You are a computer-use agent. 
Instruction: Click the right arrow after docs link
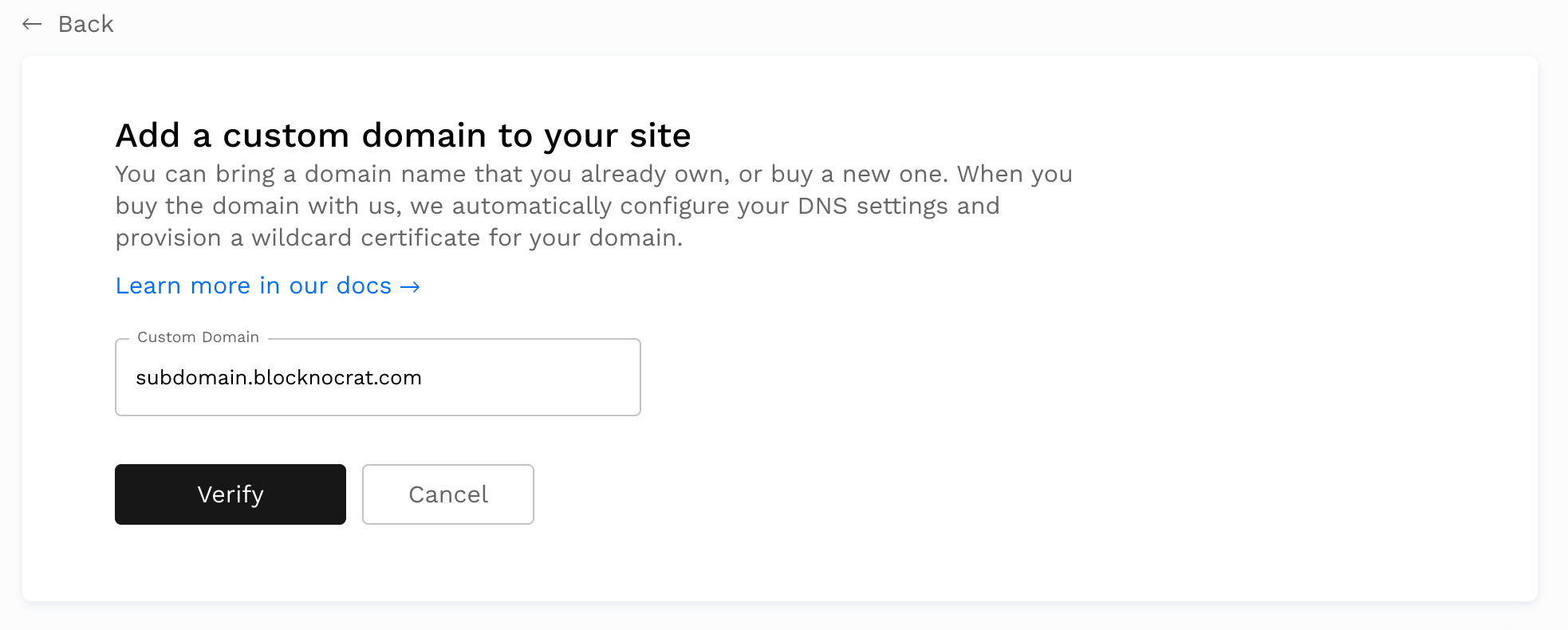click(410, 286)
